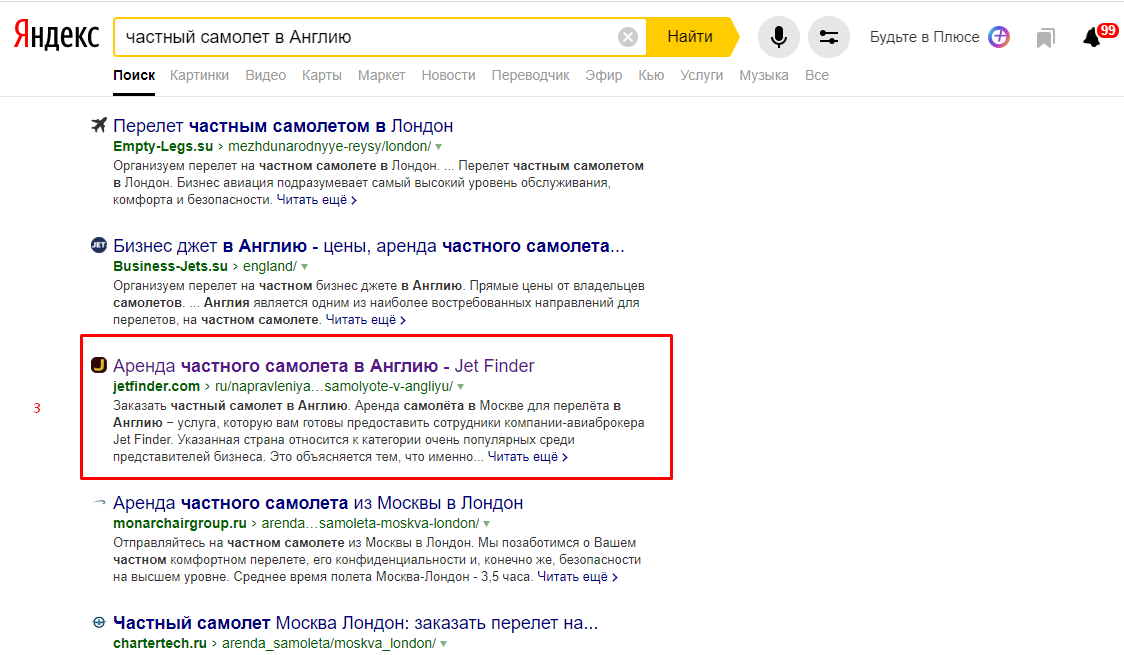Expand options arrow next to monarchairgroup.ru URL

[487, 524]
